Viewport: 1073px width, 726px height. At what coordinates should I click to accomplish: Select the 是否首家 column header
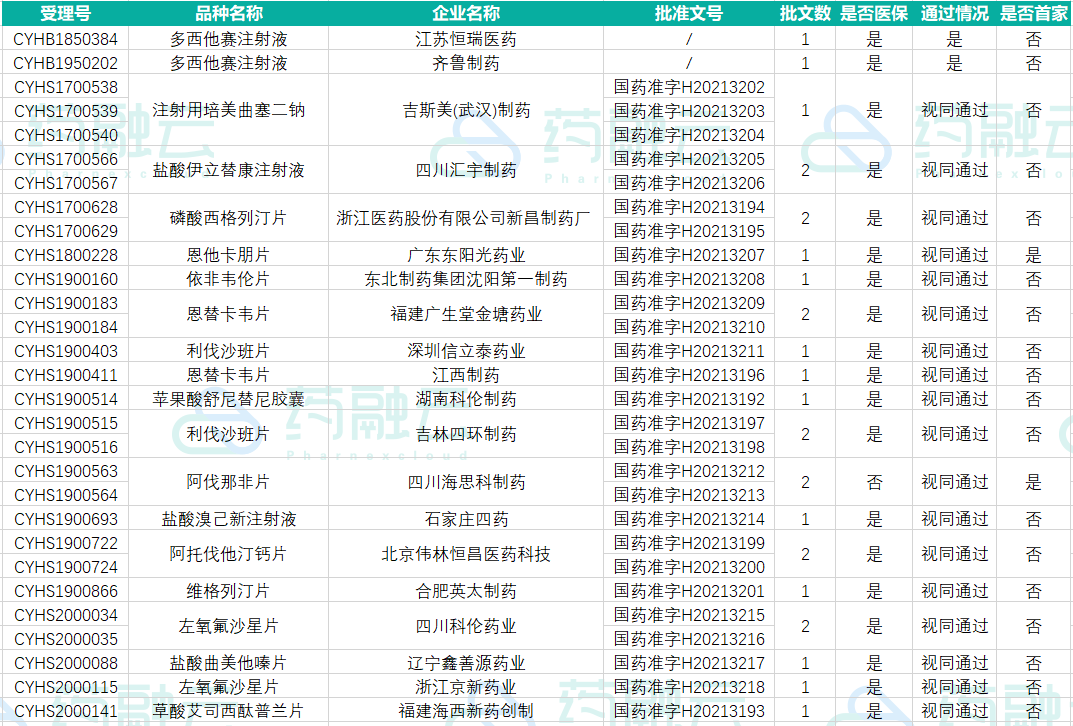click(1034, 13)
